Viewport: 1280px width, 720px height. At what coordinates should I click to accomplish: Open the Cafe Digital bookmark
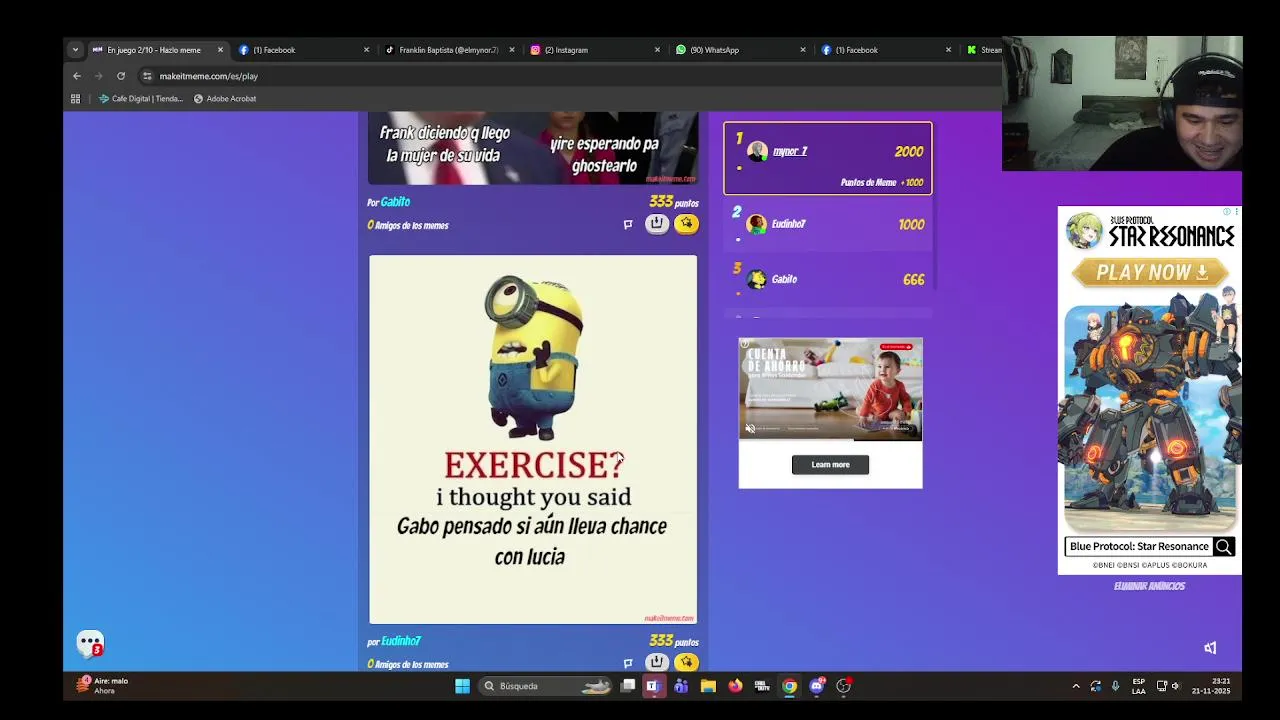click(141, 99)
